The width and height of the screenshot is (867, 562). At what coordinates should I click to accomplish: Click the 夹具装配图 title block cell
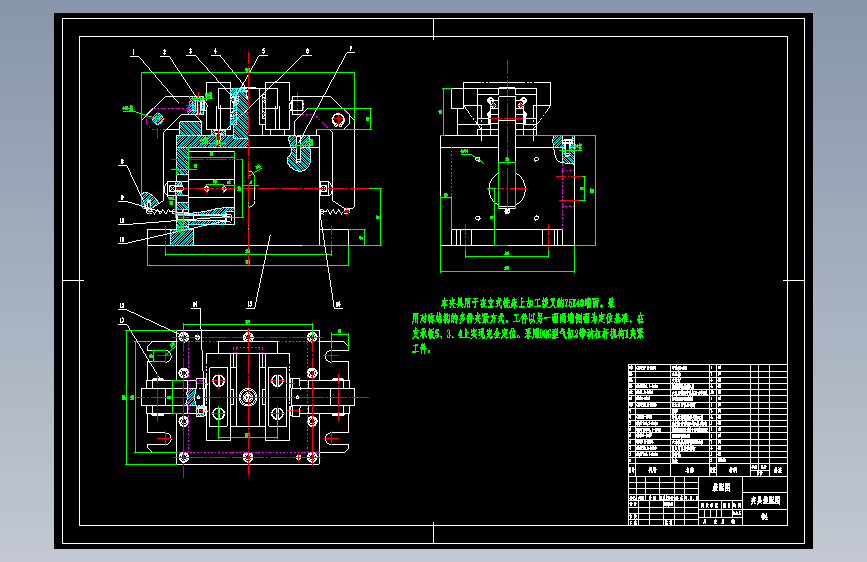765,501
